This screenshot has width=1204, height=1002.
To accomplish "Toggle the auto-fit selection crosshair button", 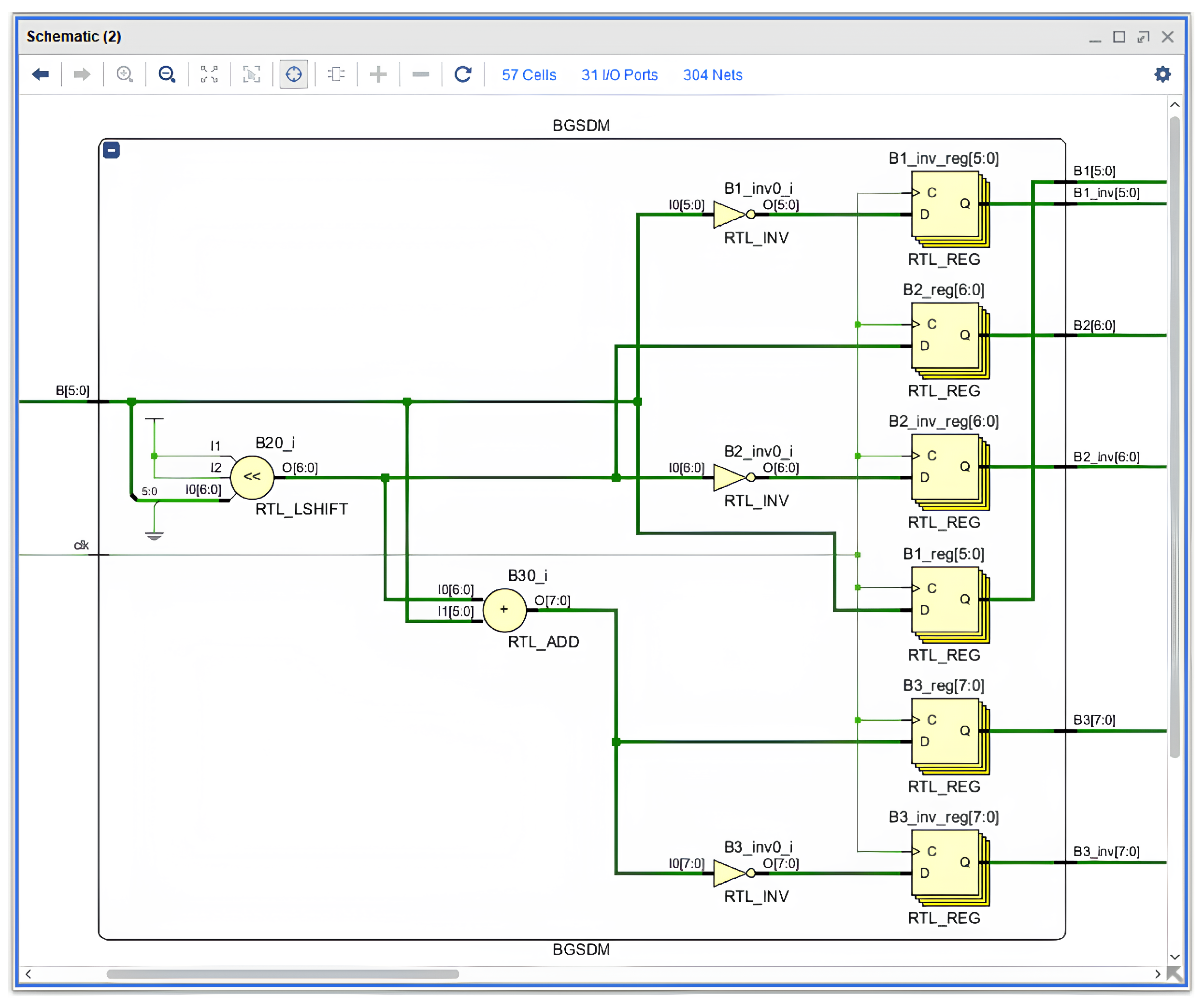I will click(x=294, y=74).
